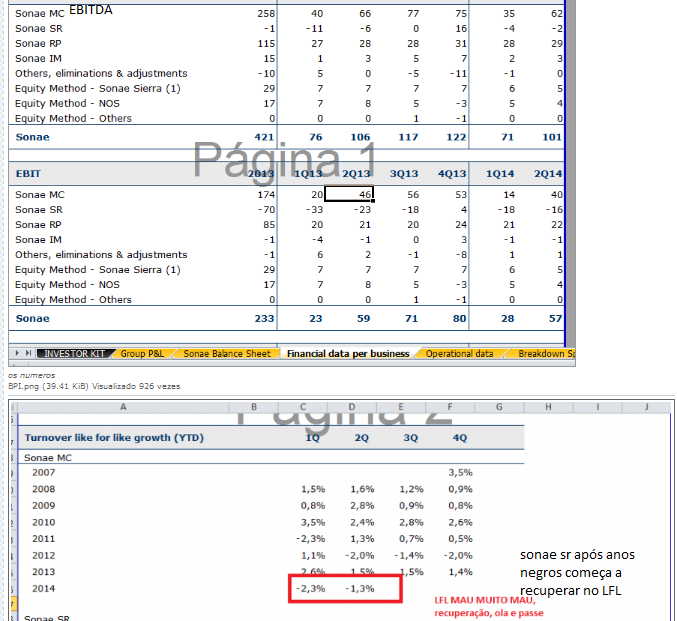Screen dimensions: 677x621
Task: Click the 2008 year row label
Action: 44,489
